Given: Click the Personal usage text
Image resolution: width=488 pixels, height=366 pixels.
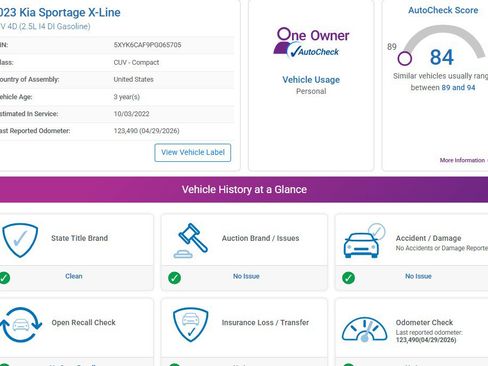Looking at the screenshot, I should [311, 91].
